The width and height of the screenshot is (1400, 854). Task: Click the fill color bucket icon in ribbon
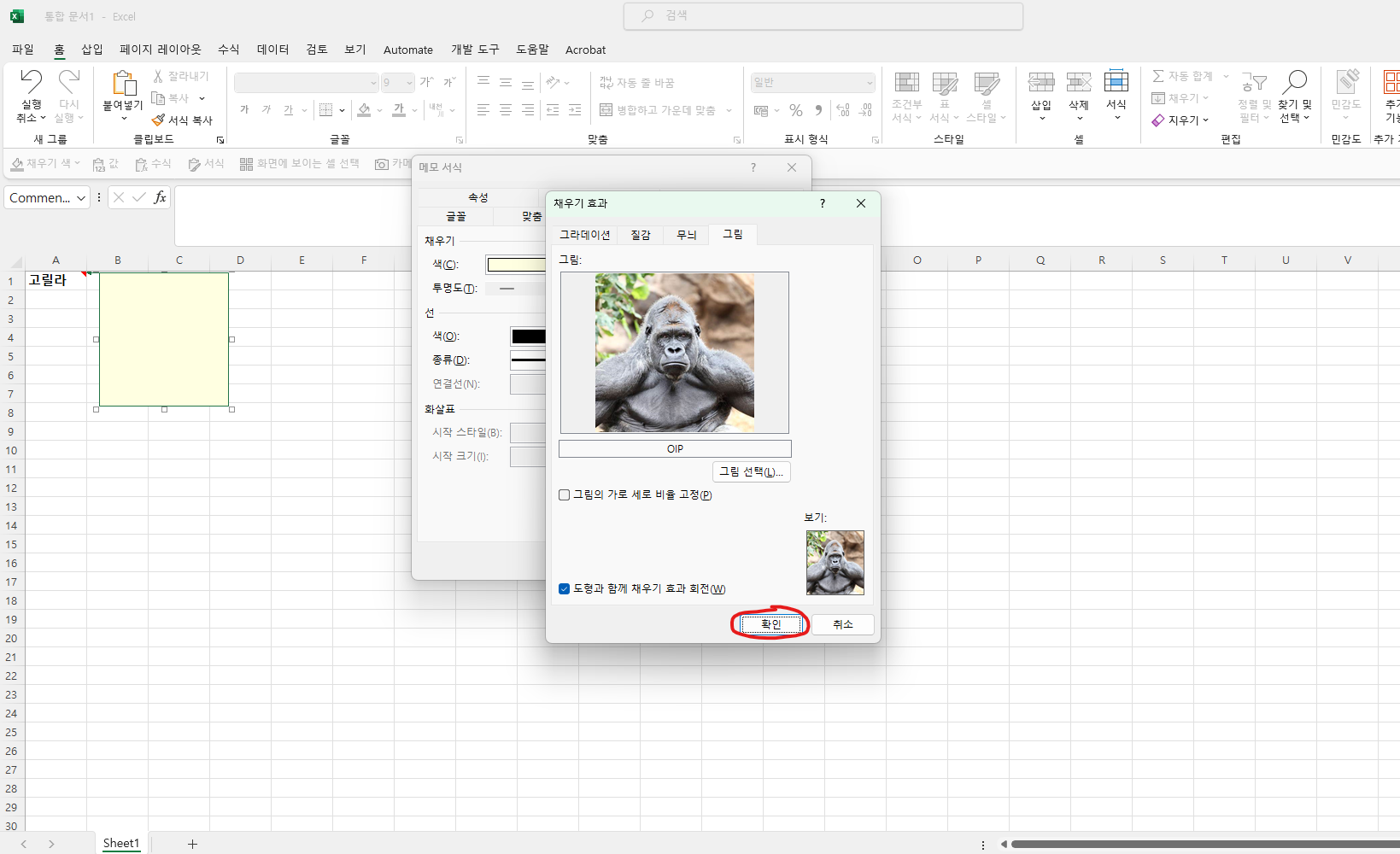point(365,109)
